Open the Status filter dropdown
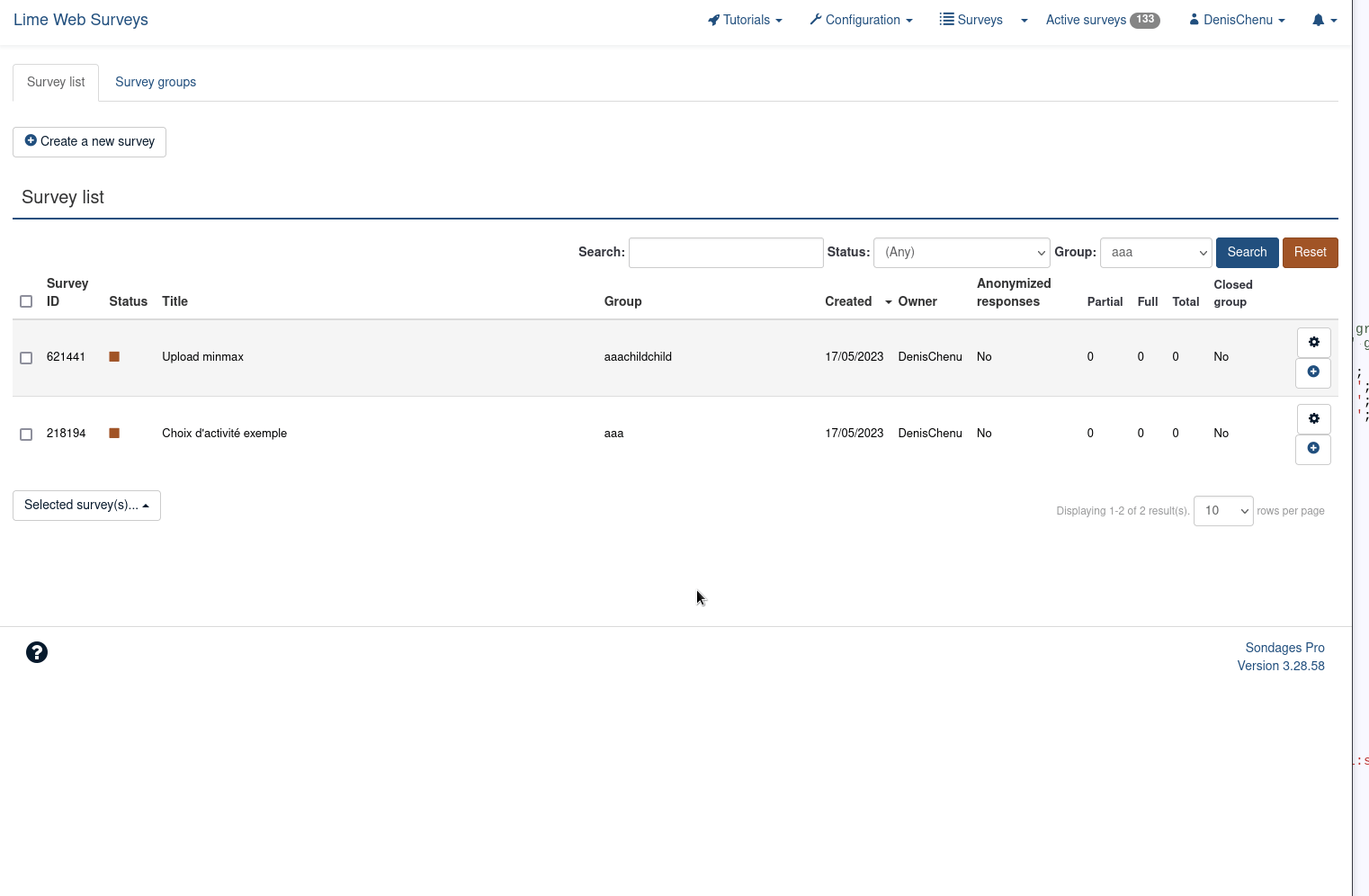The image size is (1369, 896). pos(961,253)
